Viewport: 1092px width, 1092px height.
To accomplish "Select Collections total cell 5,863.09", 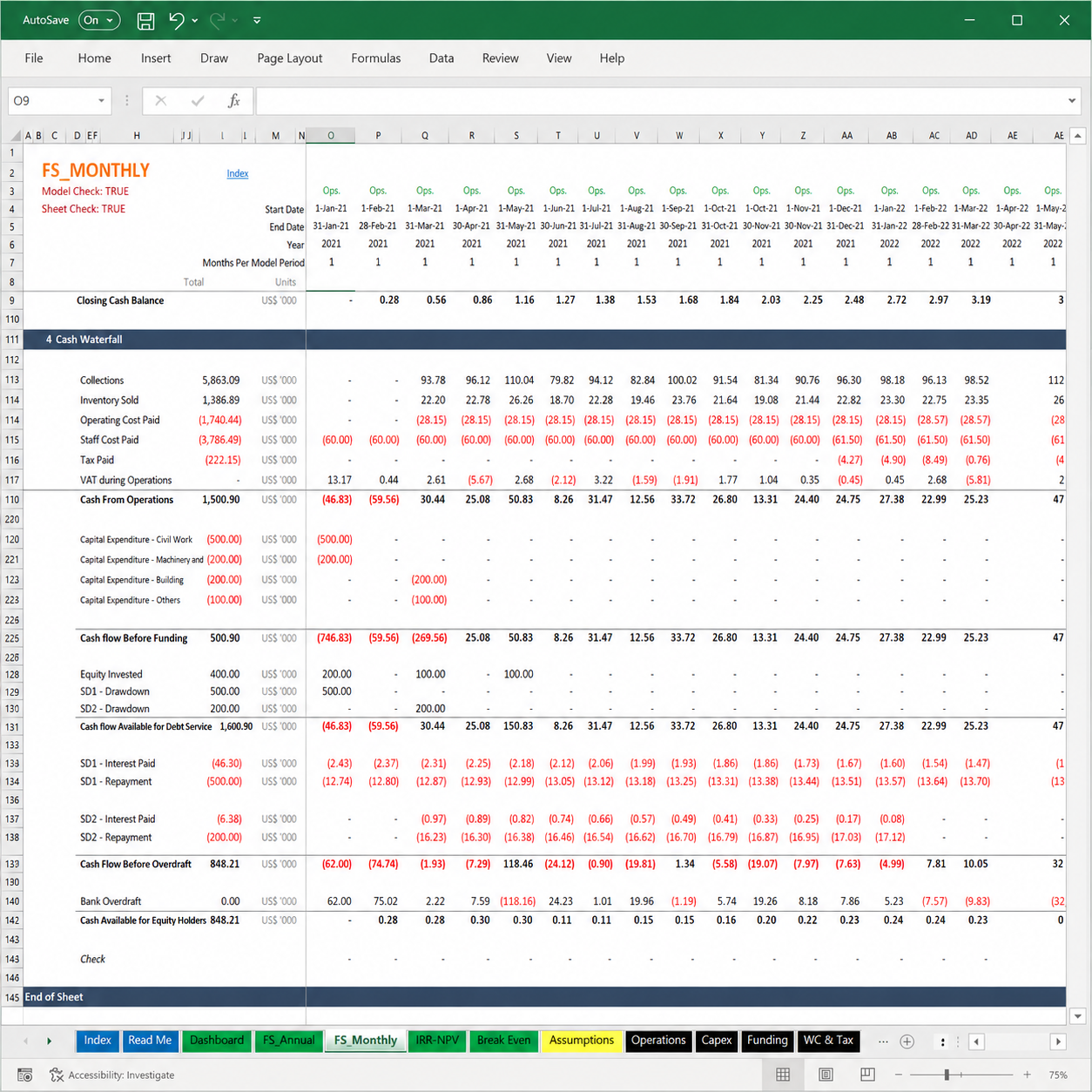I will (221, 381).
